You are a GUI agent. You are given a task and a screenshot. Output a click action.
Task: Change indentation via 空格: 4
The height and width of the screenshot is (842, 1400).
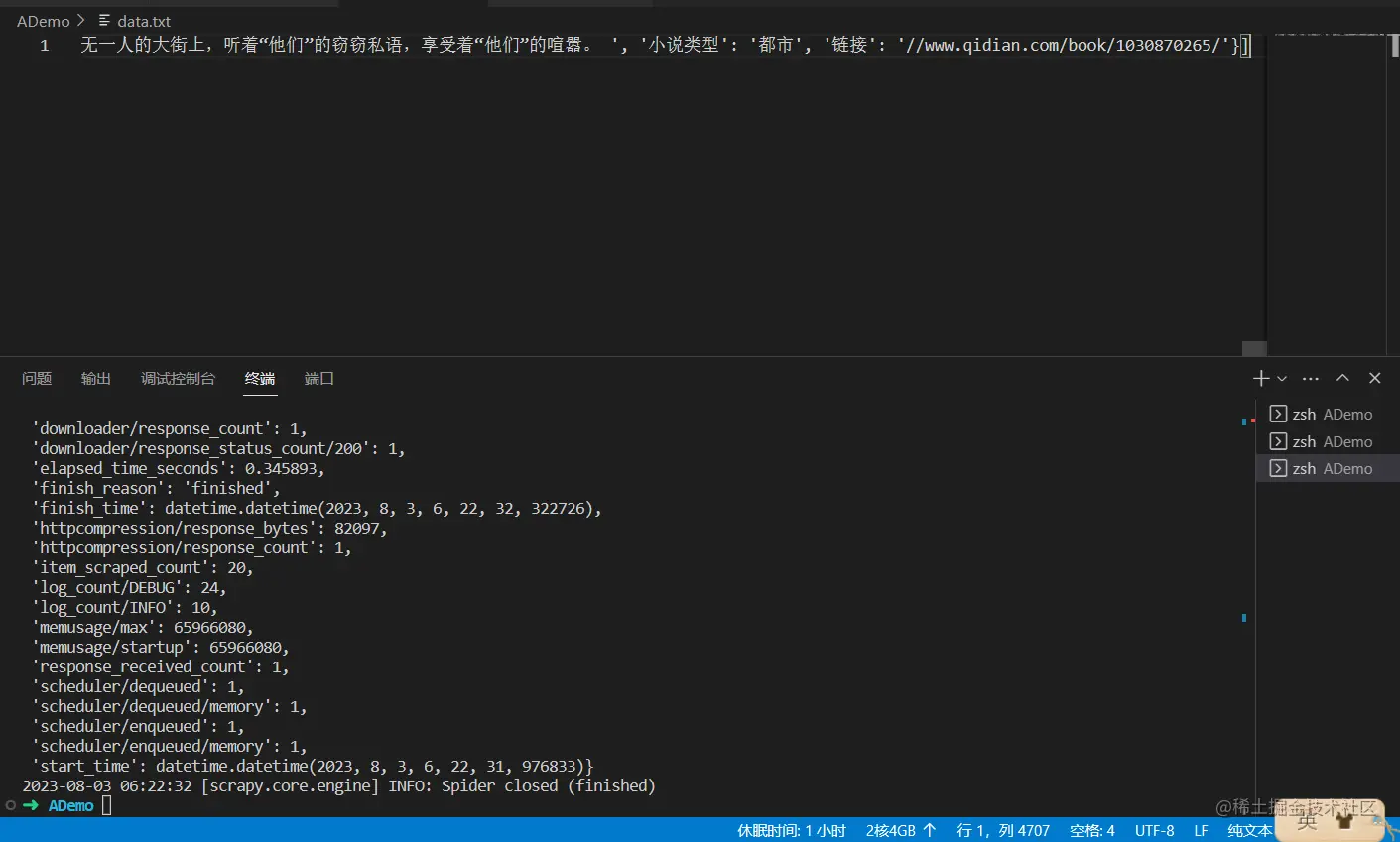tap(1092, 831)
